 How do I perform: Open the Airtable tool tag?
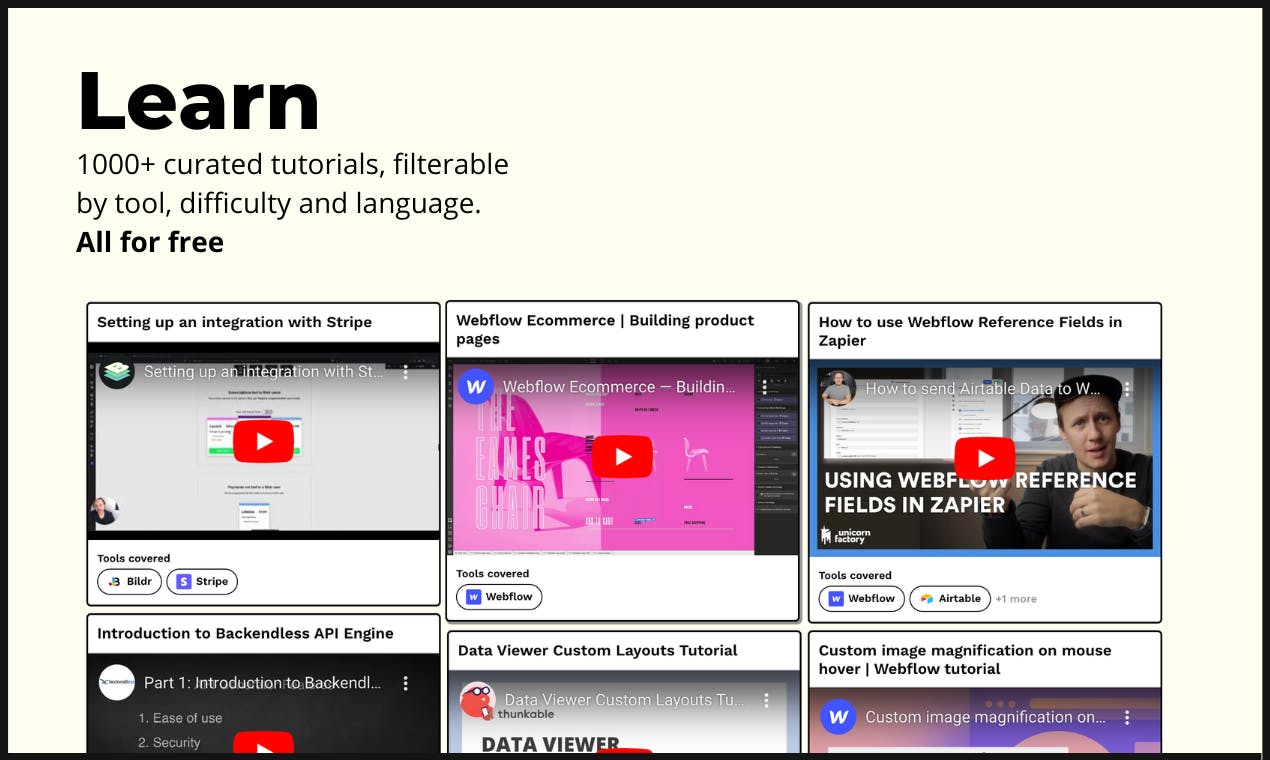950,599
